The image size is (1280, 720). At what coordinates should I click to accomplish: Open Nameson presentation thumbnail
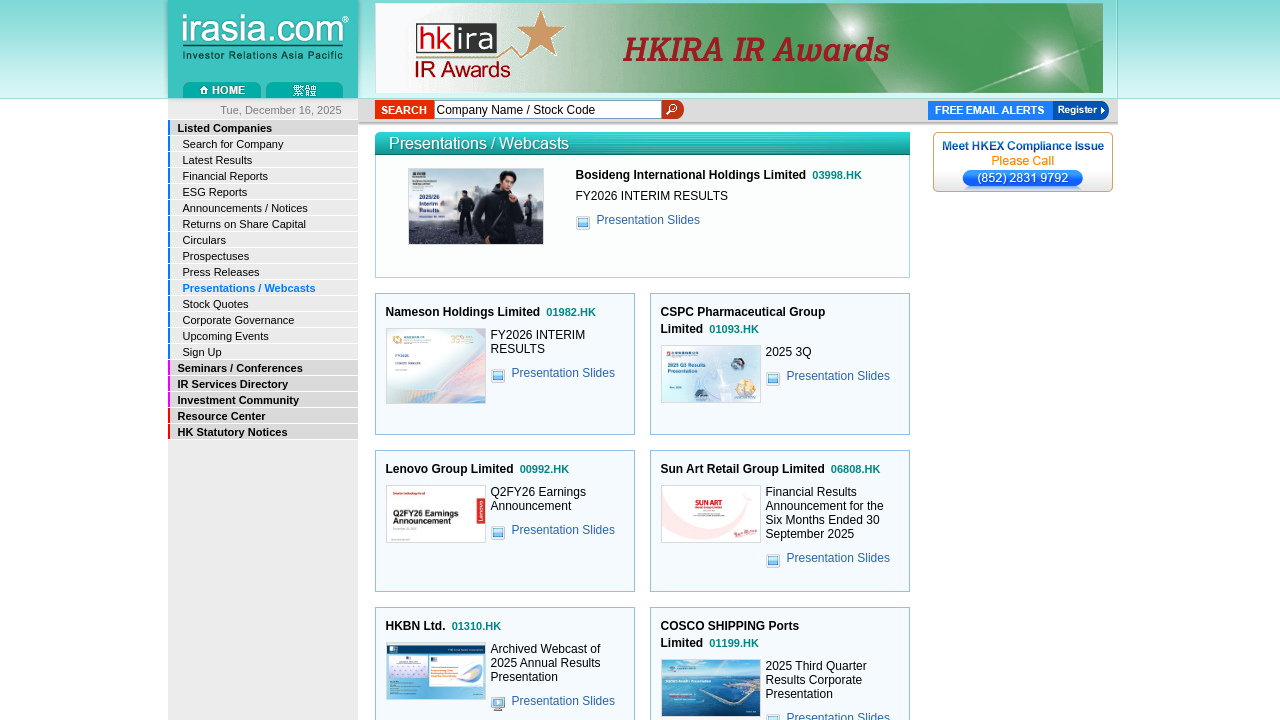(x=436, y=366)
